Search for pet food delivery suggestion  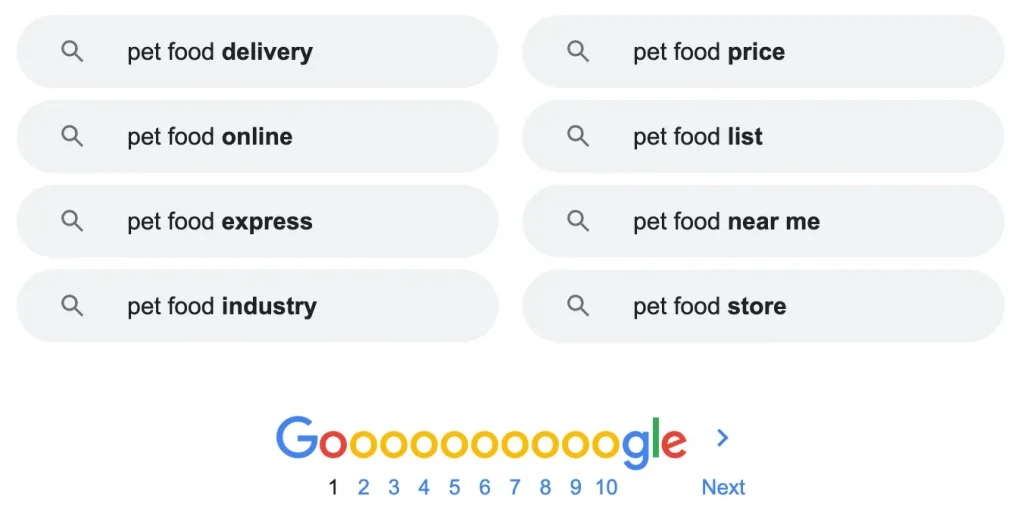point(257,52)
